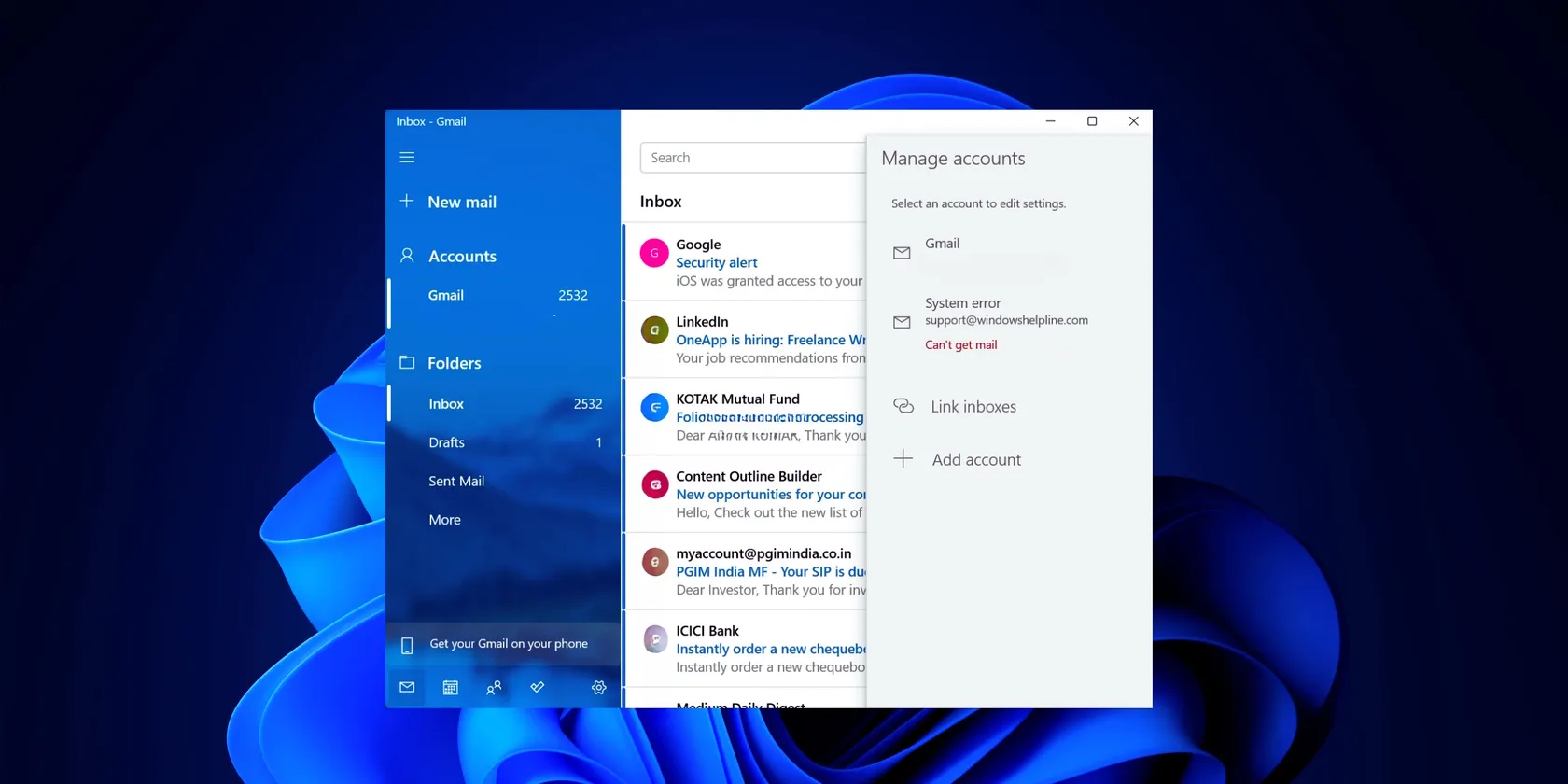Open the Settings gear icon

[598, 688]
